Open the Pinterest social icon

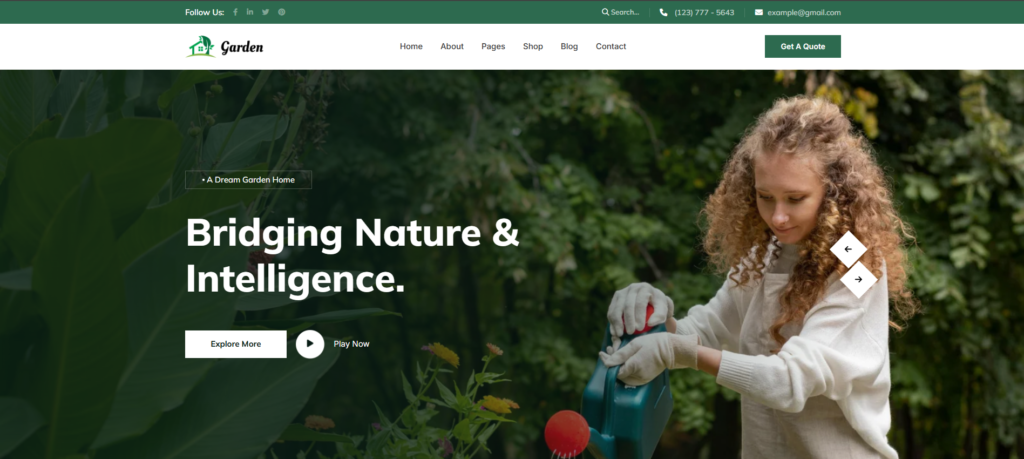point(281,12)
